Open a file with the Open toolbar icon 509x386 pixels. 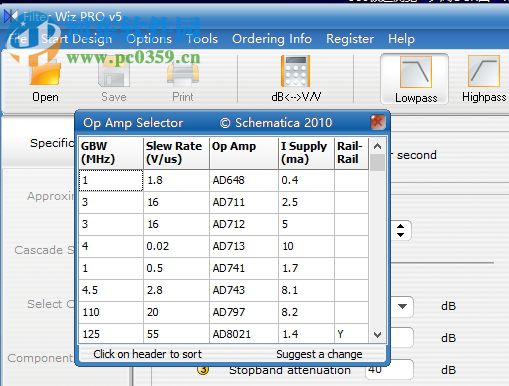[x=45, y=79]
